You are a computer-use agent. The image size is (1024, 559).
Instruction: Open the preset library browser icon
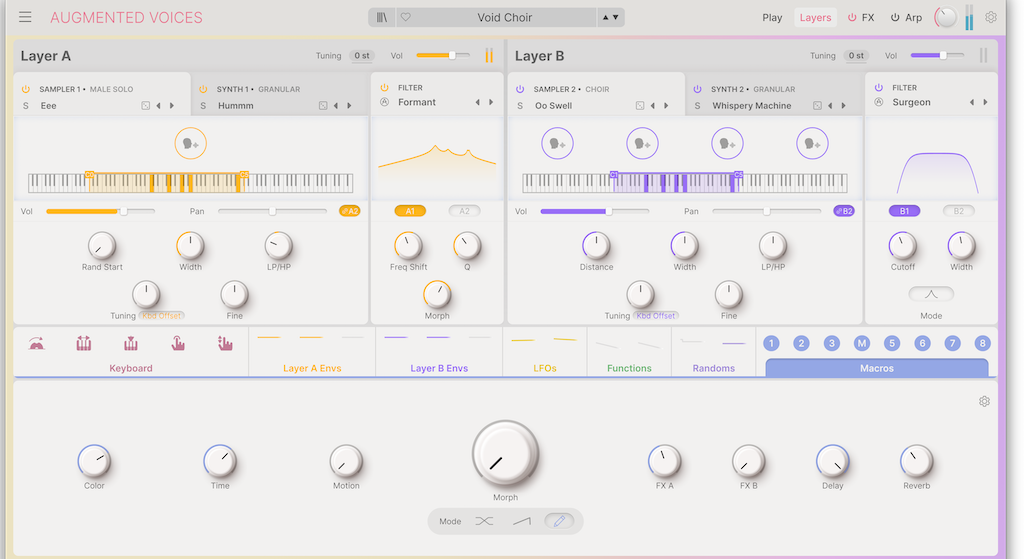[x=382, y=18]
